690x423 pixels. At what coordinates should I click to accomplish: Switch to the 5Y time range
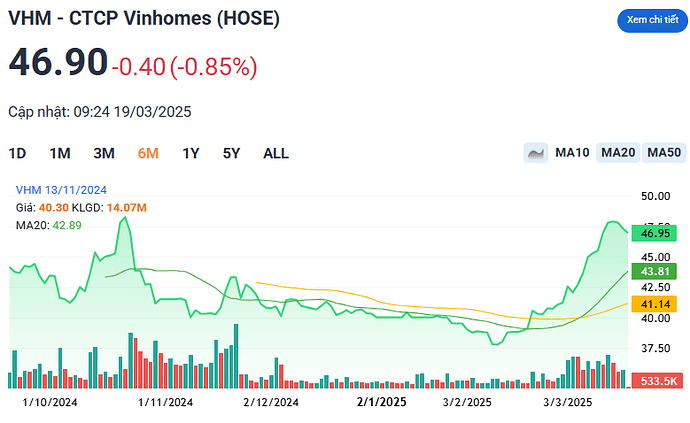232,153
